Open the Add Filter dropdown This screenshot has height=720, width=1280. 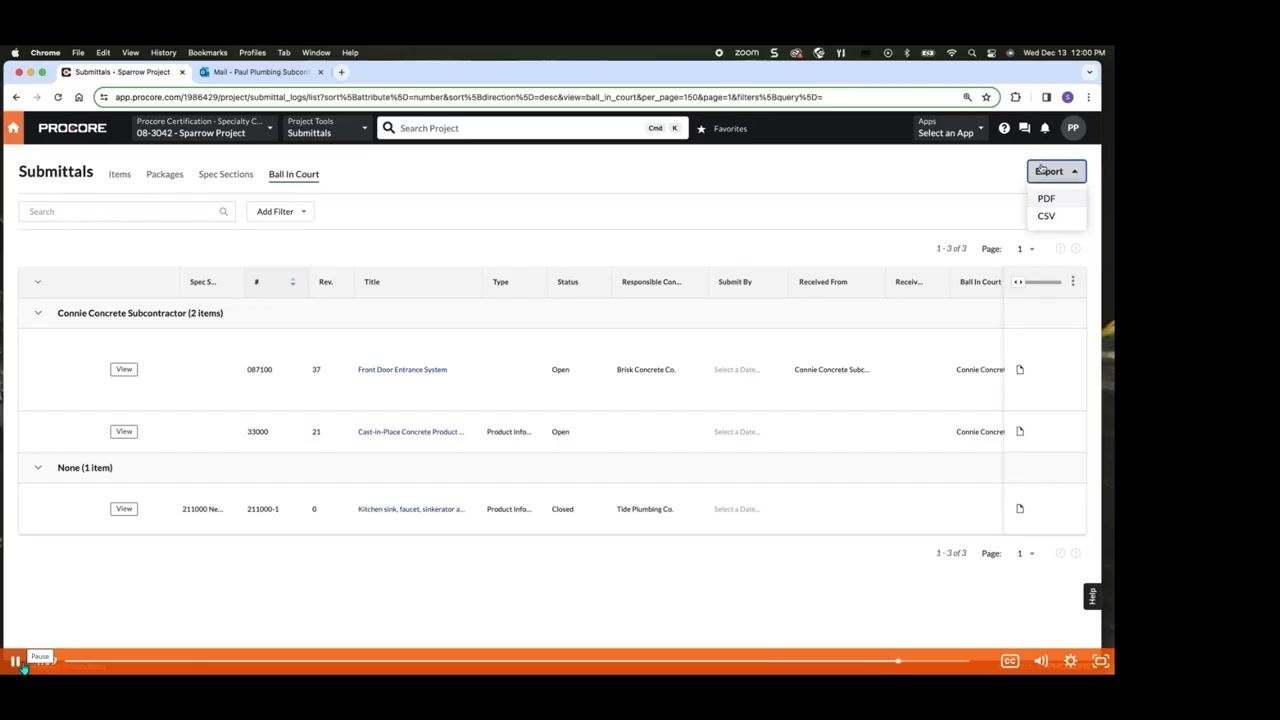pyautogui.click(x=281, y=212)
